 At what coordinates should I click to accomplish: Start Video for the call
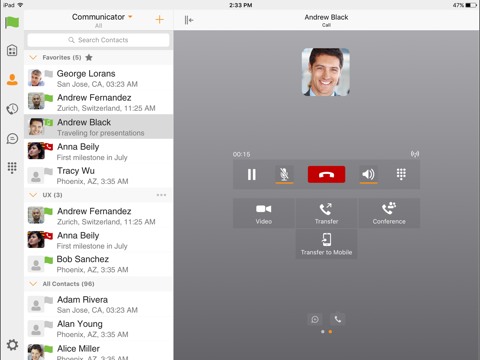point(264,213)
